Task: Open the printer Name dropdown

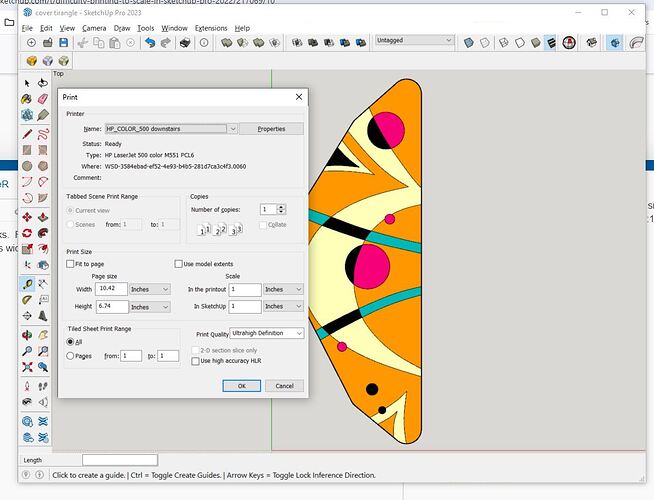Action: (x=232, y=129)
